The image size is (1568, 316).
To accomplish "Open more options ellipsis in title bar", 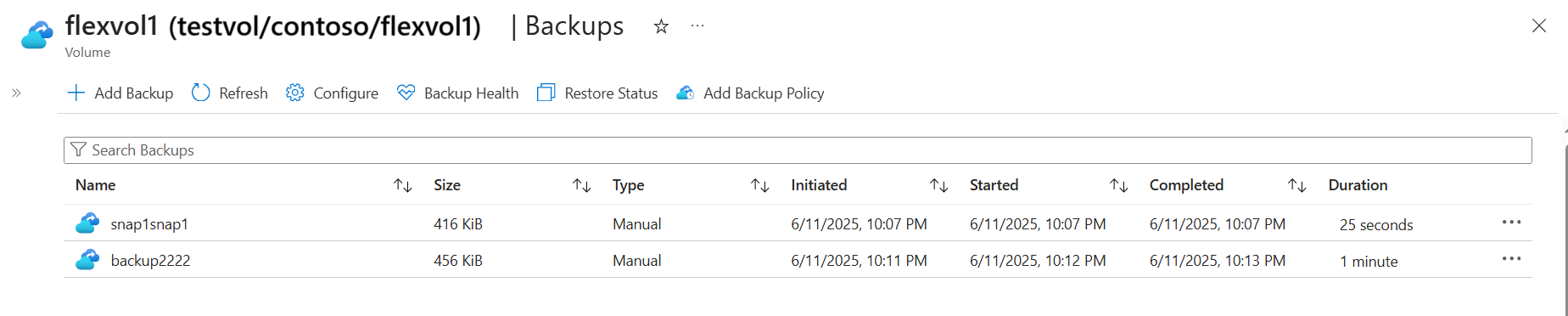I will [697, 26].
